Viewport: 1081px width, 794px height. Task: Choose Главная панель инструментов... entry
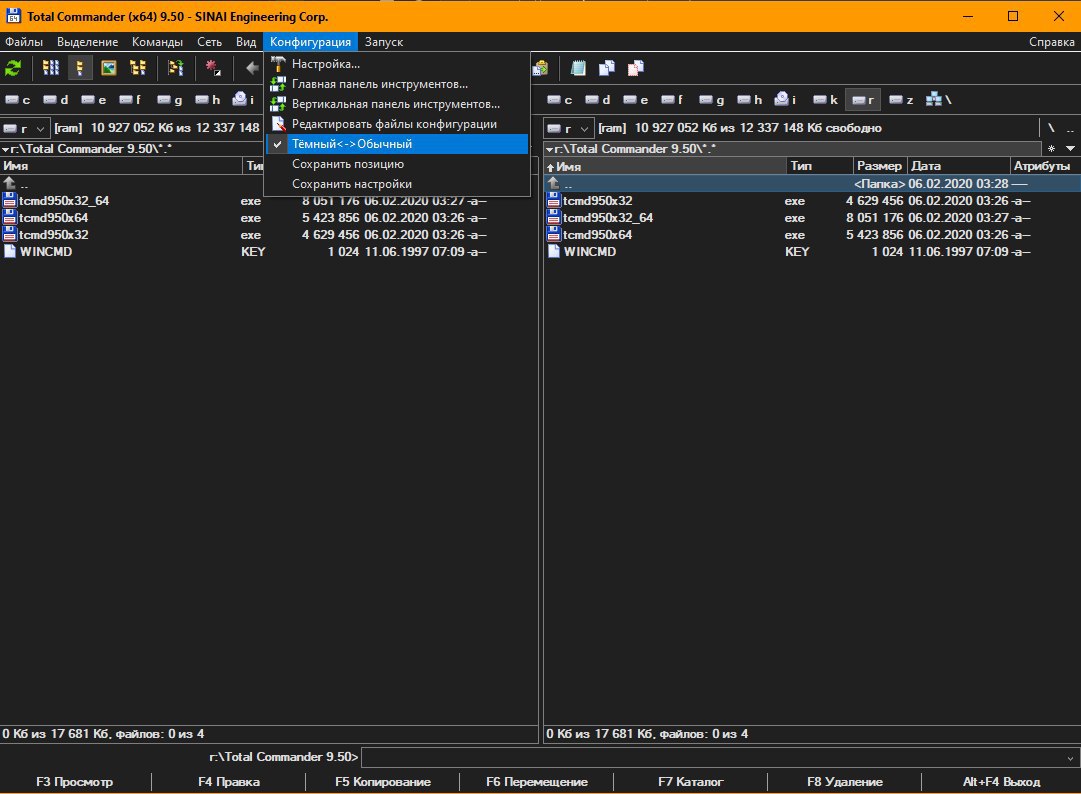(x=397, y=84)
